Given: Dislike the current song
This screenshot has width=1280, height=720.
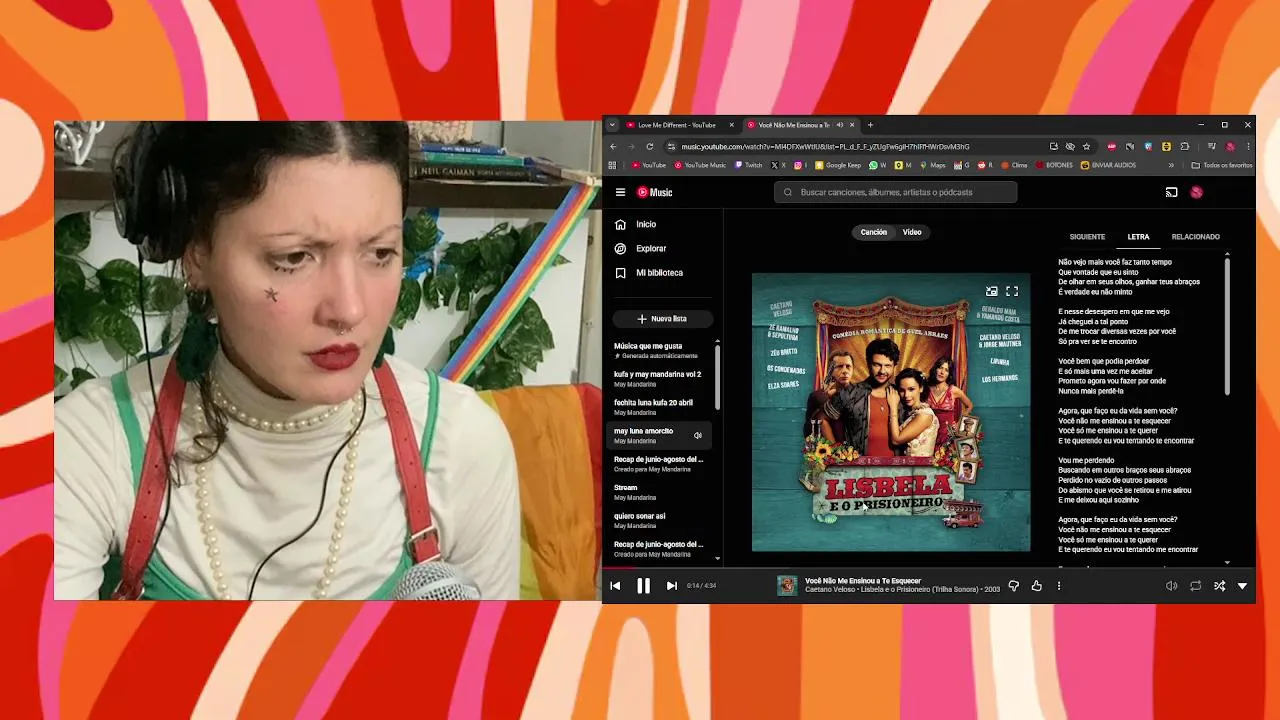Looking at the screenshot, I should pos(1013,586).
